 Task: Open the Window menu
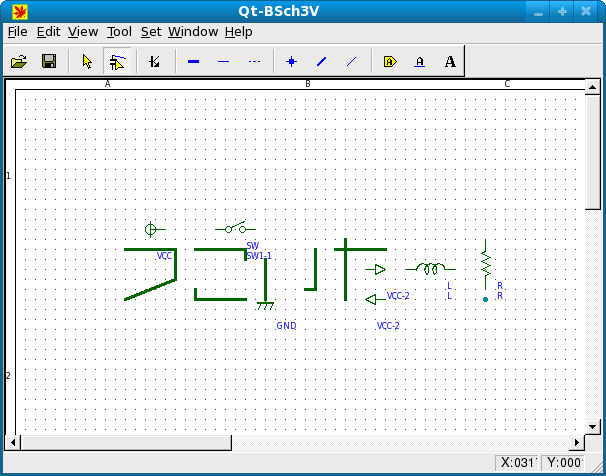(193, 32)
